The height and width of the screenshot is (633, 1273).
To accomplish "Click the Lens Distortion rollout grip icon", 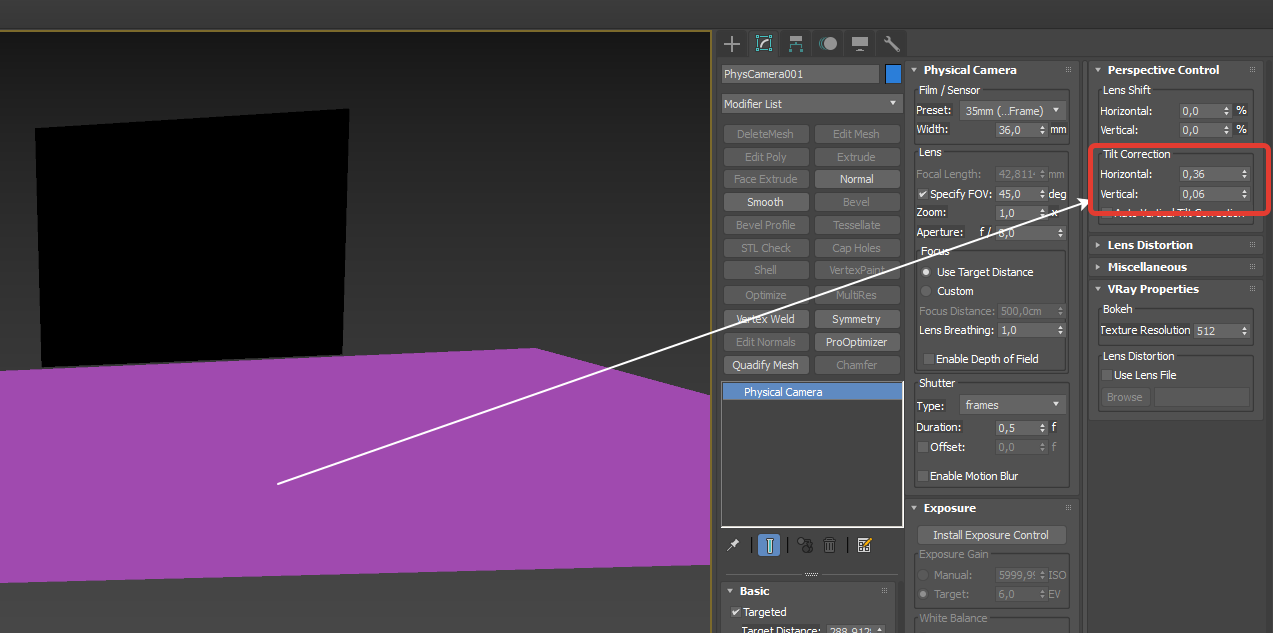I will click(x=1253, y=245).
